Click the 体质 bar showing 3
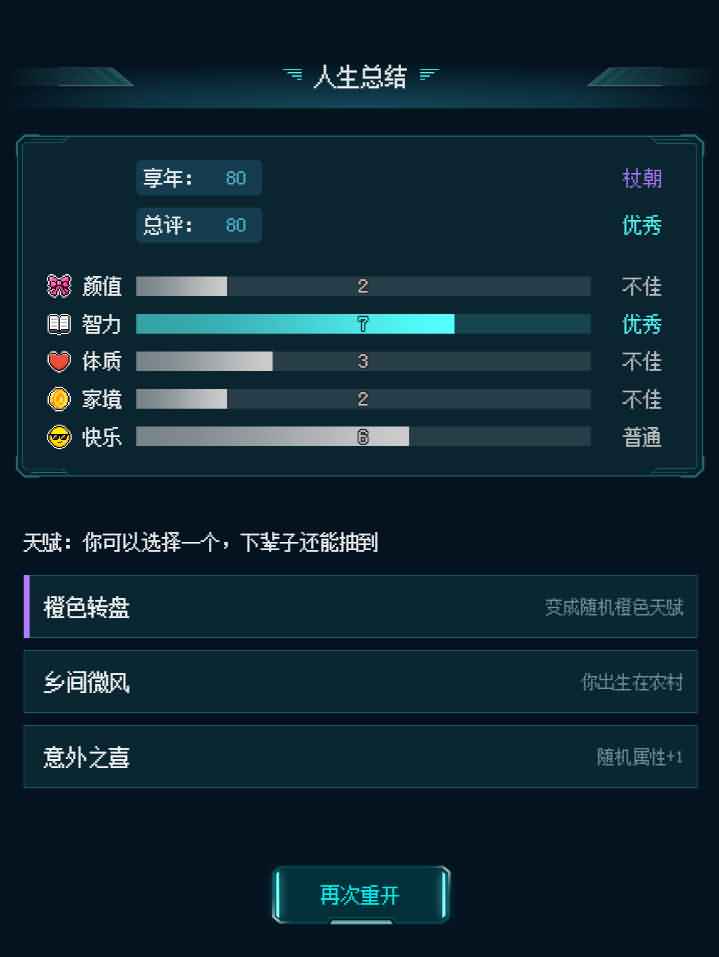The width and height of the screenshot is (719, 957). [x=363, y=361]
